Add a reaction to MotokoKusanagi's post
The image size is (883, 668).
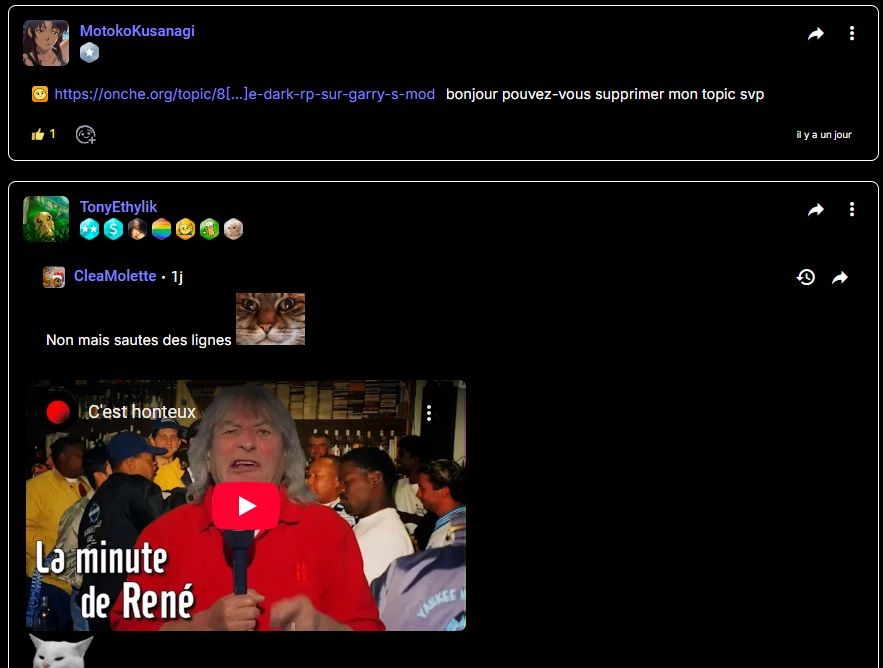(x=86, y=135)
